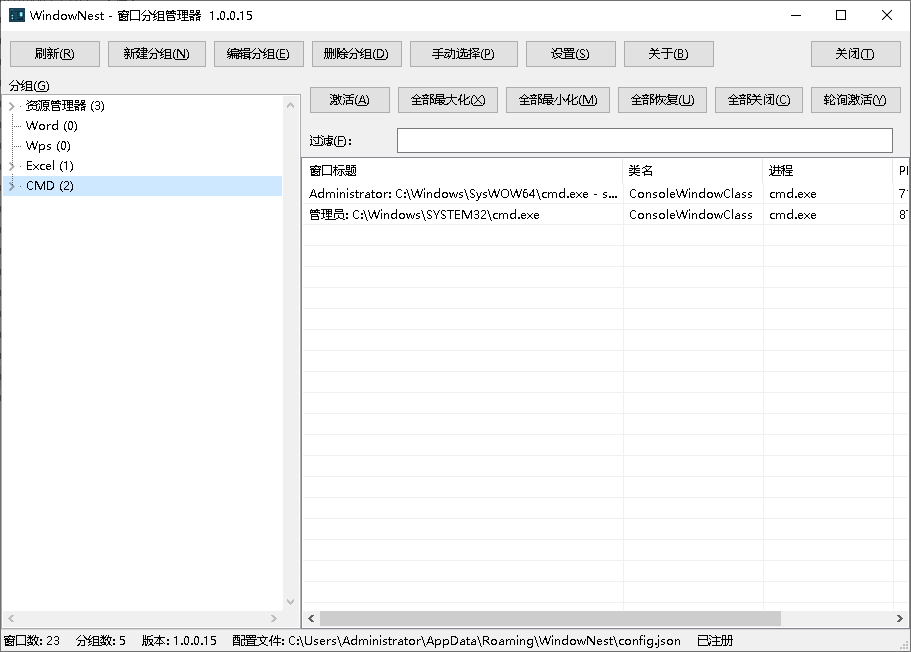Click 全部恢复(U) restore all button
Image resolution: width=911 pixels, height=652 pixels.
click(x=662, y=100)
